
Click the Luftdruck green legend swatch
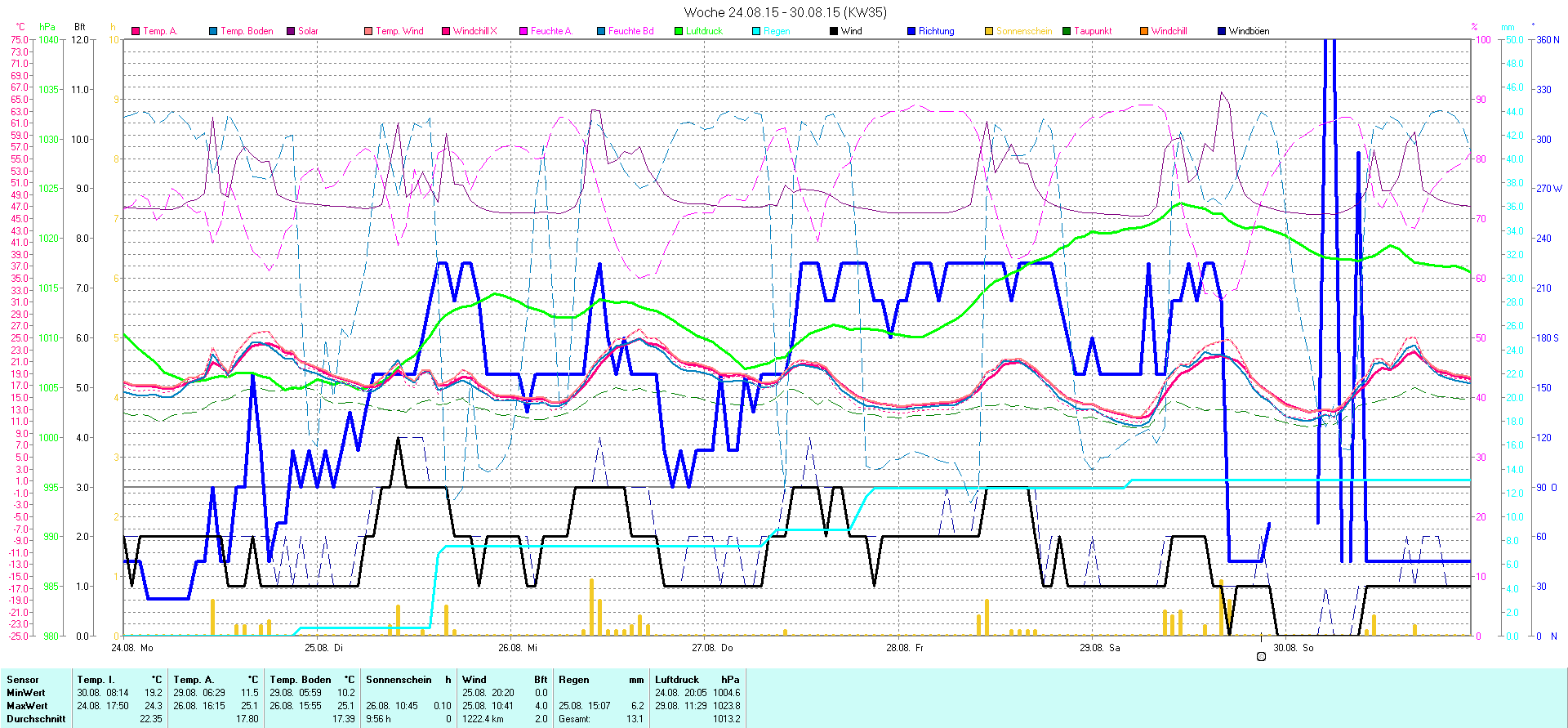pyautogui.click(x=679, y=31)
